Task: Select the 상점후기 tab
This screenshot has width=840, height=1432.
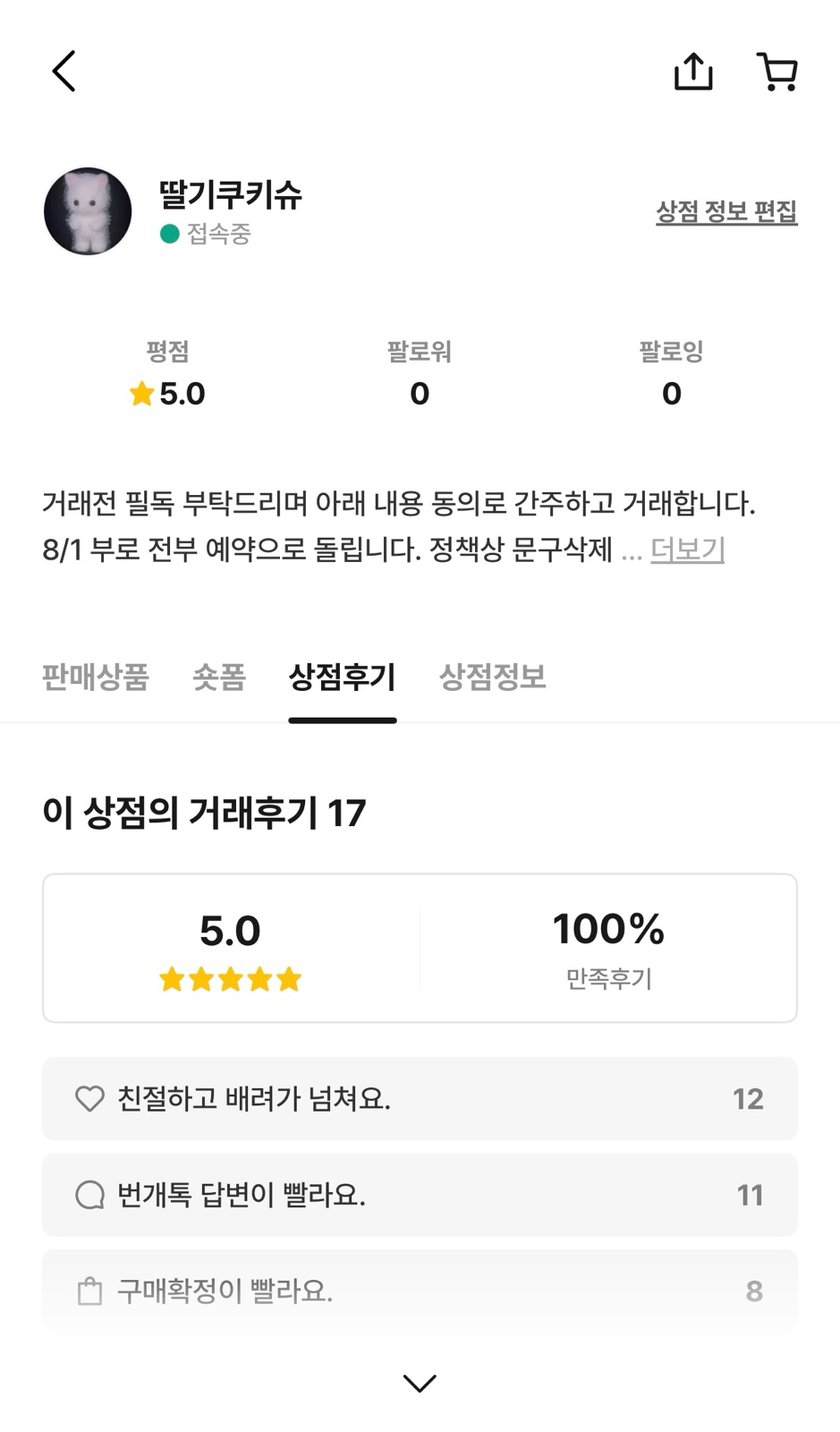Action: pyautogui.click(x=342, y=677)
